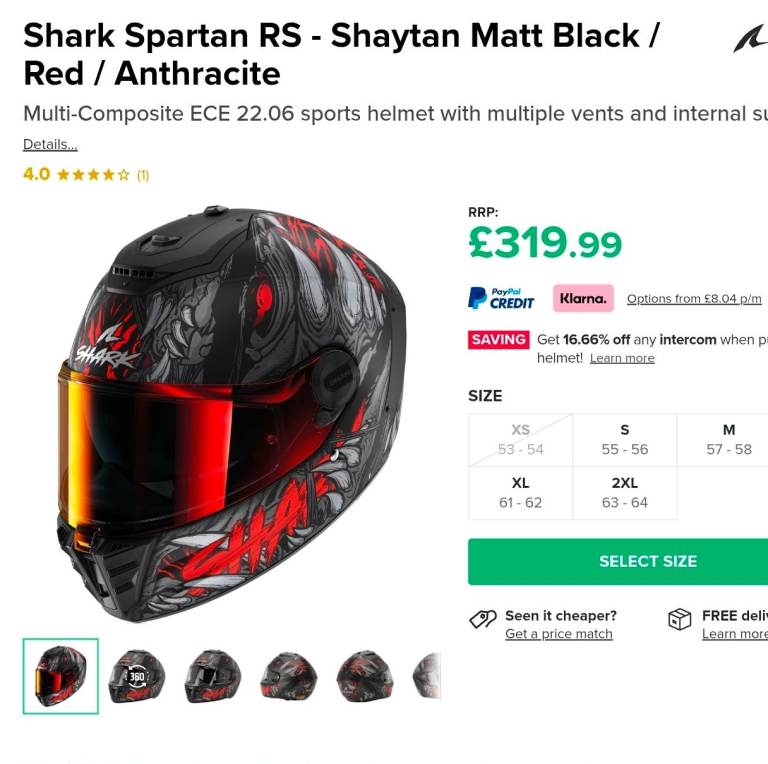Click Learn more about intercom saving

click(622, 358)
